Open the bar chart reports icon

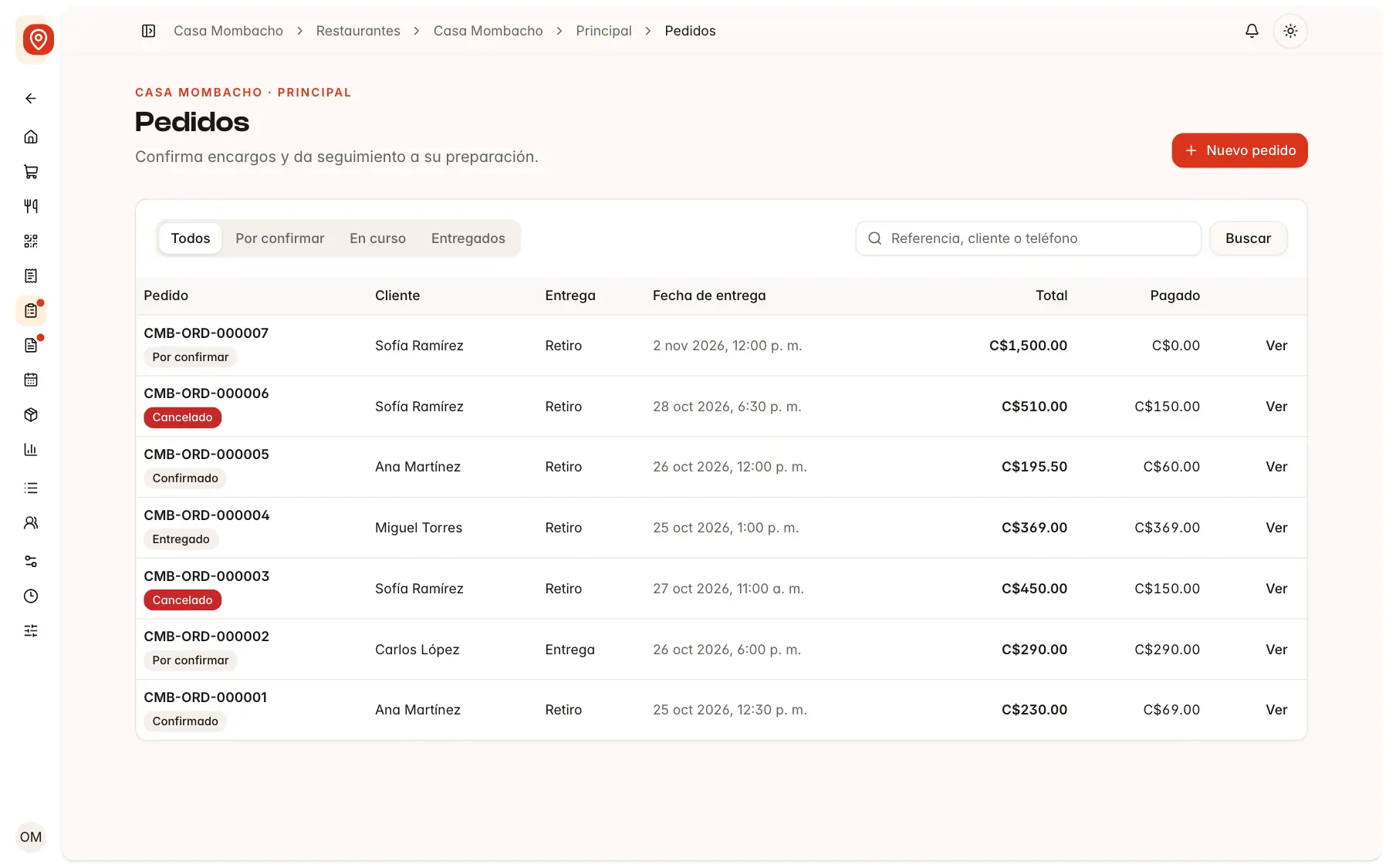[x=31, y=449]
